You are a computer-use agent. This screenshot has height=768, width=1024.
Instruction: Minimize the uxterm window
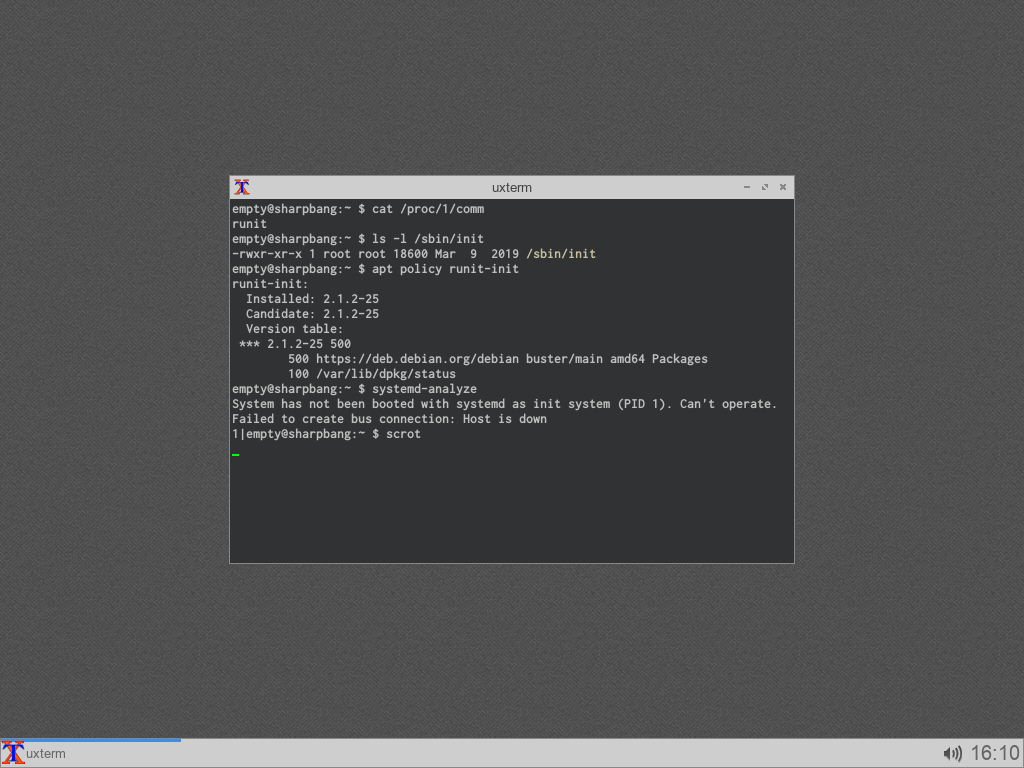(x=746, y=187)
